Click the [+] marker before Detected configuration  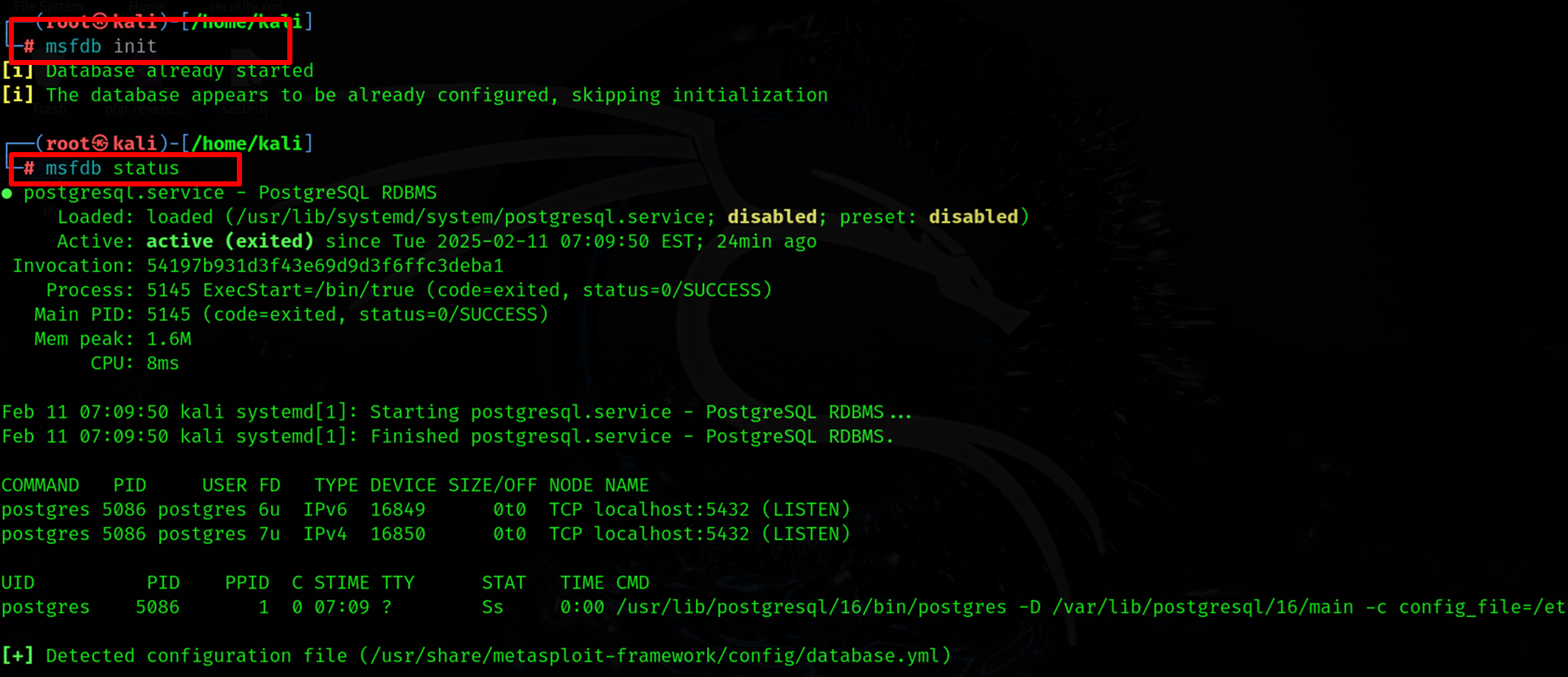coord(18,656)
